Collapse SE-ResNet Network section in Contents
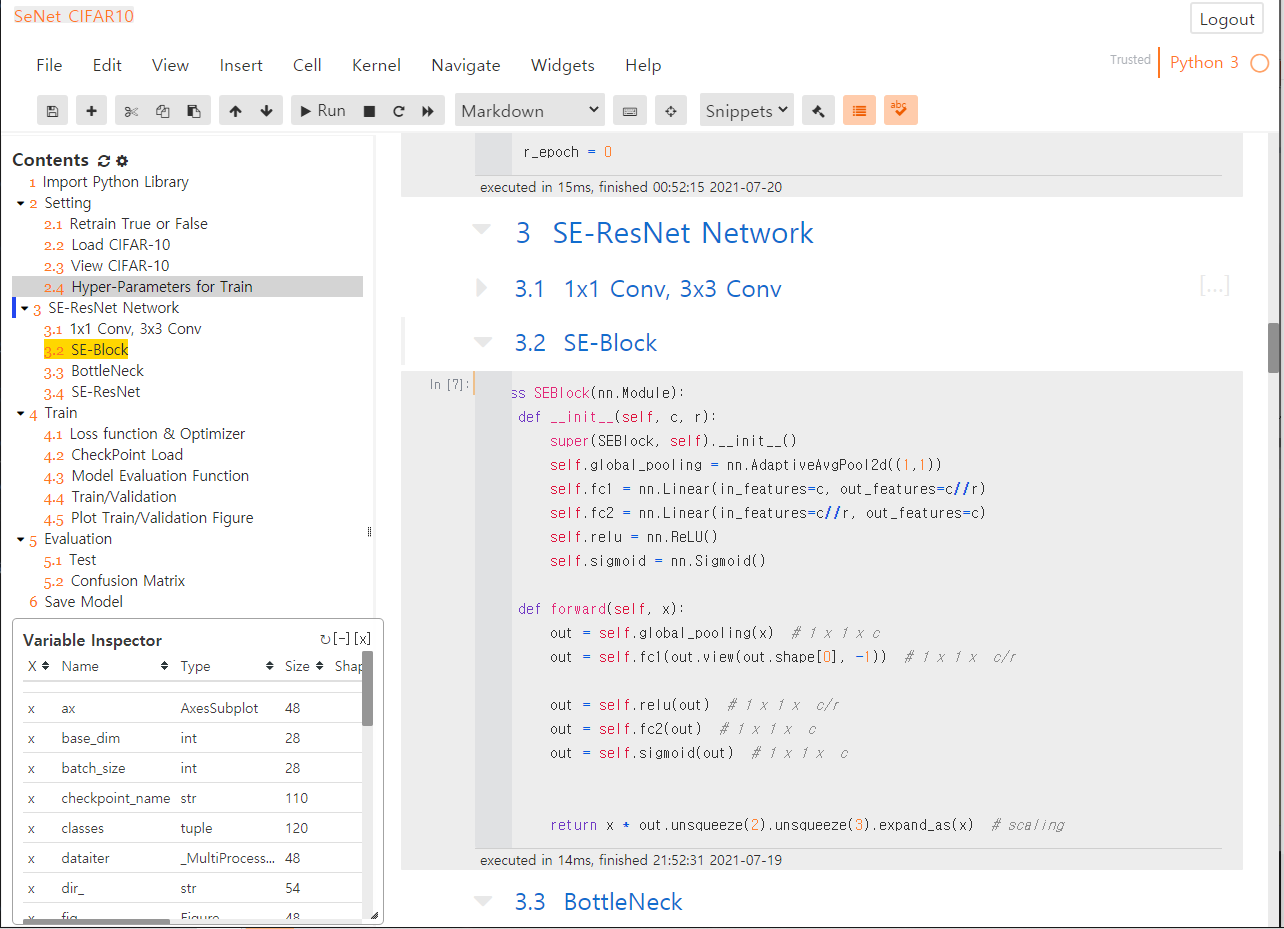The height and width of the screenshot is (929, 1284). point(25,308)
